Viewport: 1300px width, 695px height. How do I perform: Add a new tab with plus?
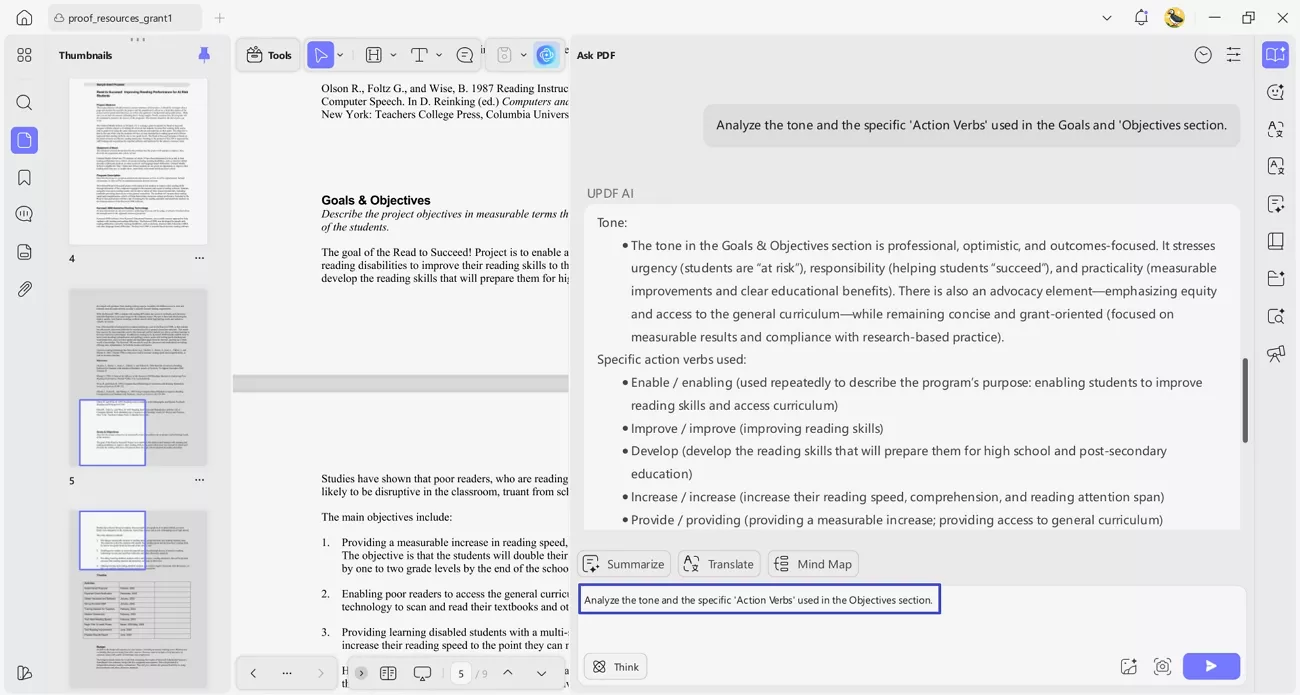[x=220, y=18]
